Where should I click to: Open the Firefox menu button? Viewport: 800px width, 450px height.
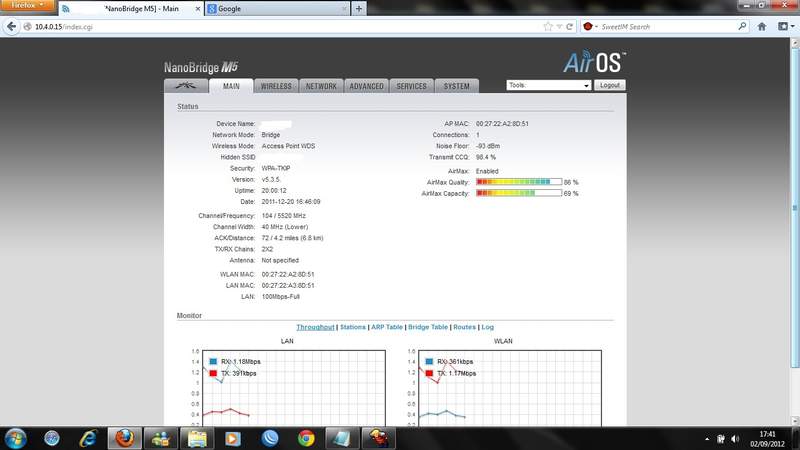coord(27,6)
